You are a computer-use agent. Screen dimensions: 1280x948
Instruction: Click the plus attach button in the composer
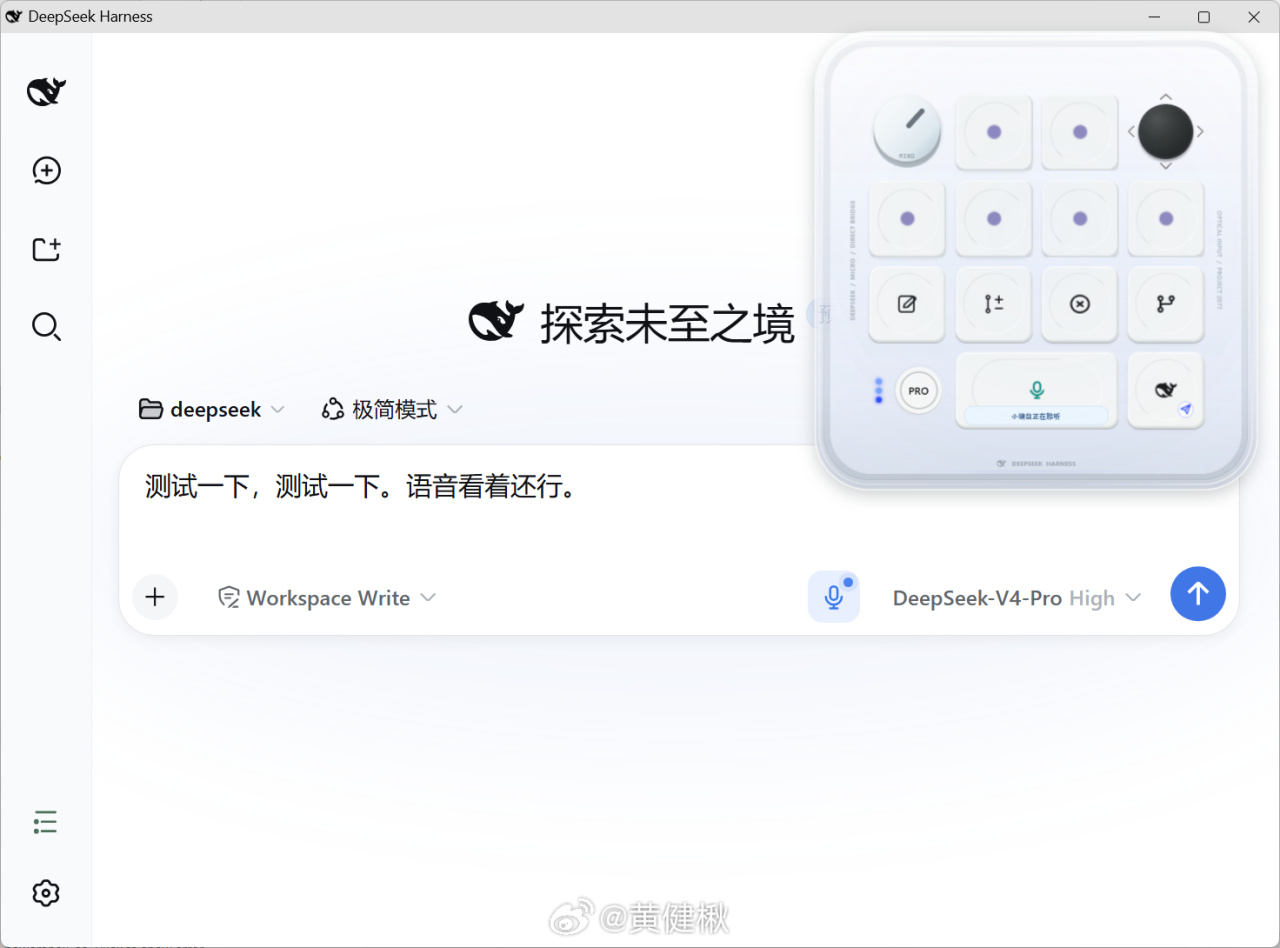[x=155, y=597]
